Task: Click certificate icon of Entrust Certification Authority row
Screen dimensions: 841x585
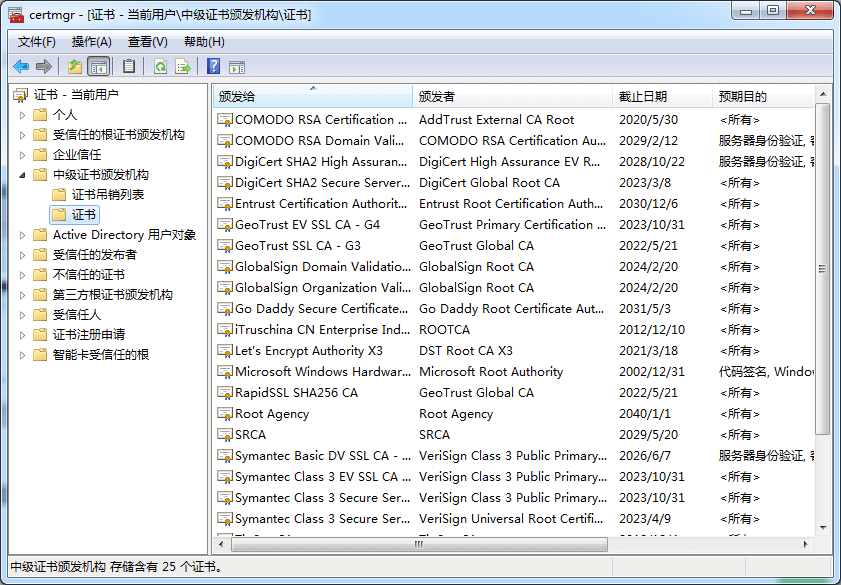Action: click(x=225, y=204)
